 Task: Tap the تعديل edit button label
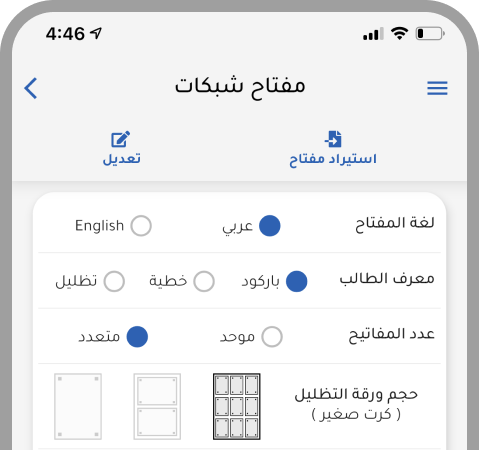(x=121, y=159)
